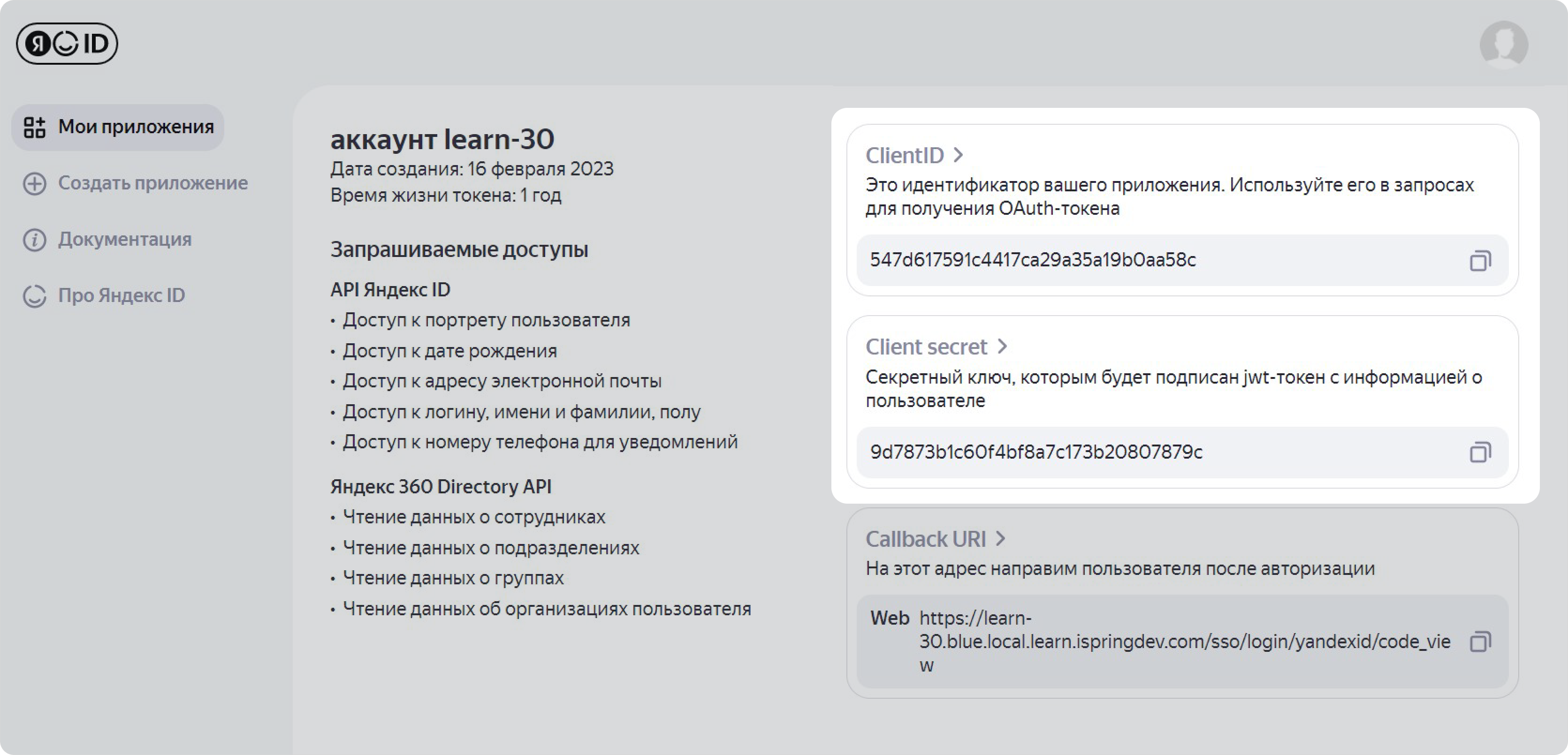Click the Client secret jwt-токен description

[1174, 389]
